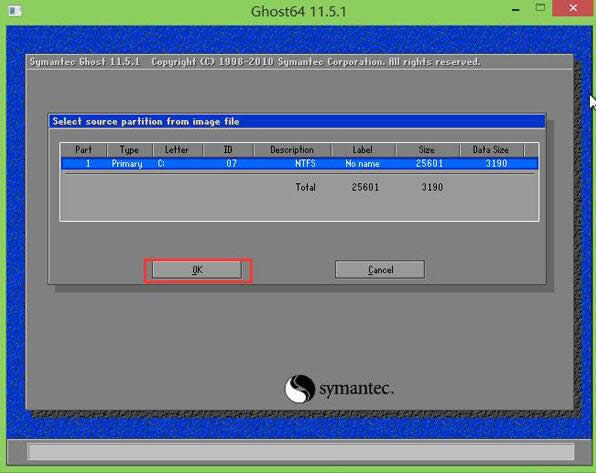Click the Letter column header
This screenshot has width=596, height=473.
[x=178, y=150]
